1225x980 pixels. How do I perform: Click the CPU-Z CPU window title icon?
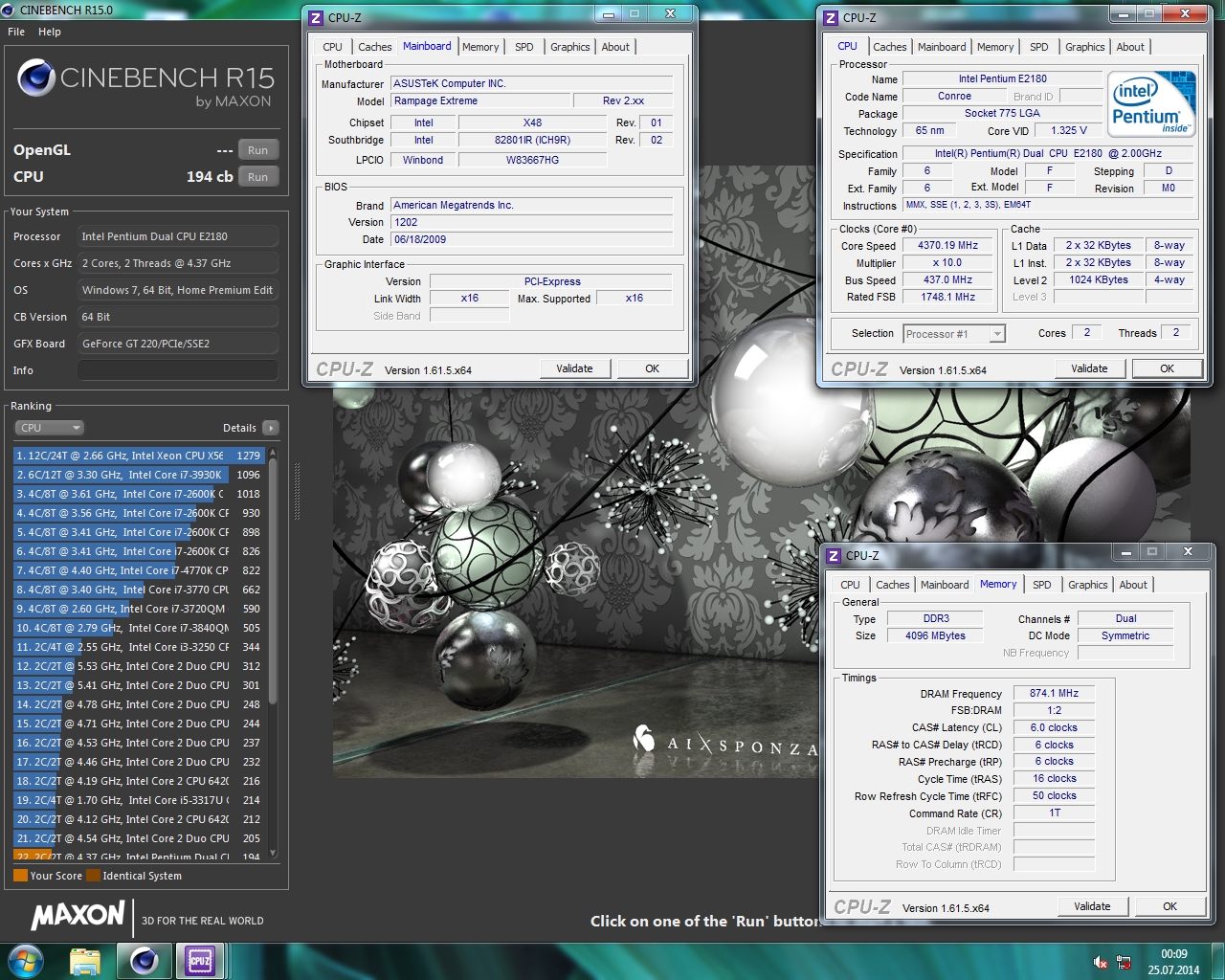click(x=831, y=17)
